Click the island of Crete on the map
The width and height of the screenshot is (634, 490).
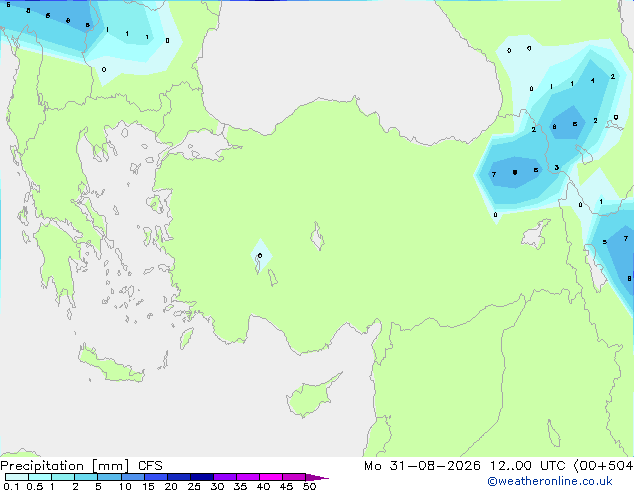110,365
